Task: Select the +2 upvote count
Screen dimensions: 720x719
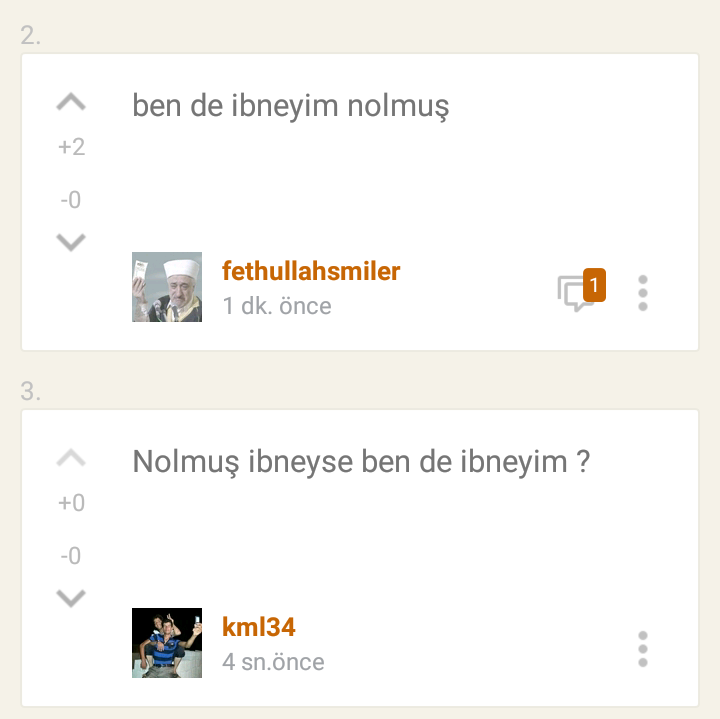Action: pyautogui.click(x=71, y=147)
